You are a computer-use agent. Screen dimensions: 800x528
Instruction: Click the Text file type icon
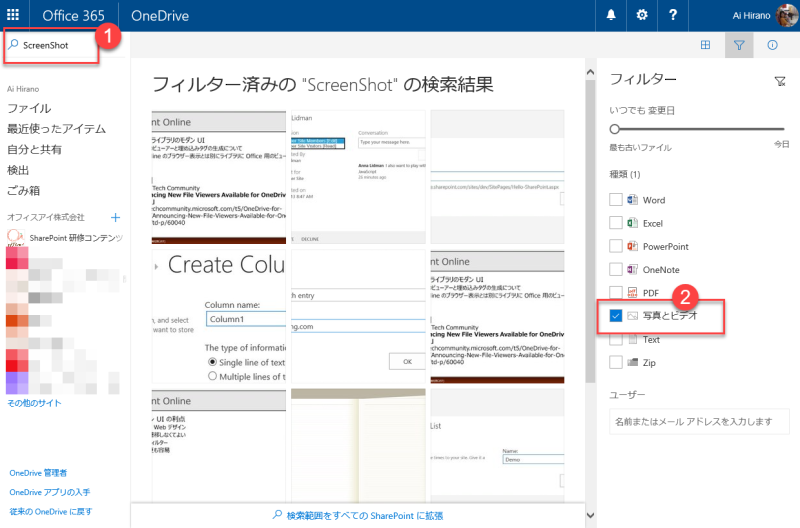[632, 339]
